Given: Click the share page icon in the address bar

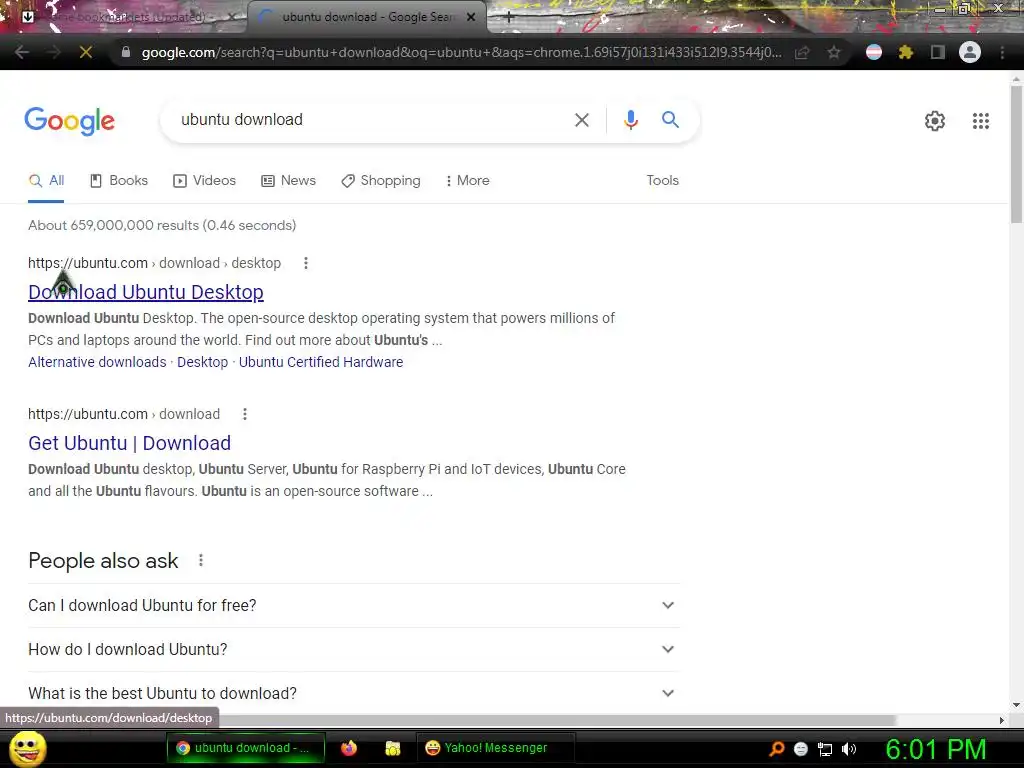Looking at the screenshot, I should click(x=802, y=52).
